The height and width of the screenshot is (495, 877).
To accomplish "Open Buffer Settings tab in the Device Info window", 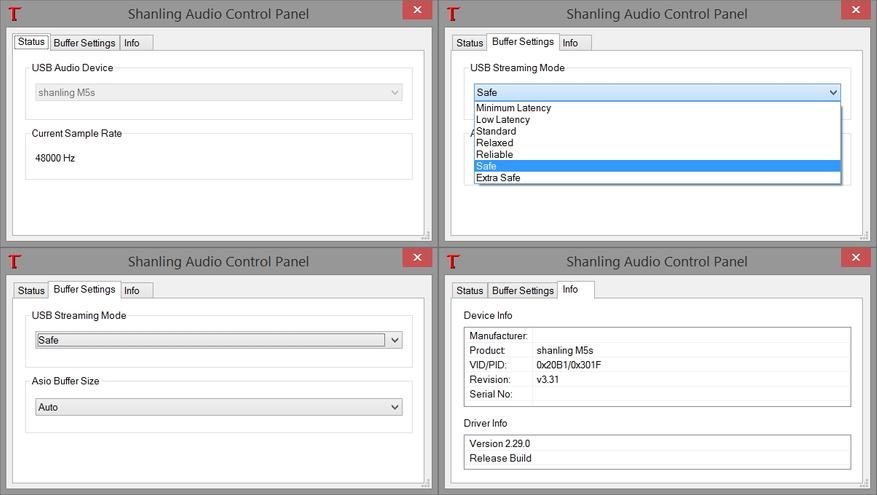I will point(522,291).
